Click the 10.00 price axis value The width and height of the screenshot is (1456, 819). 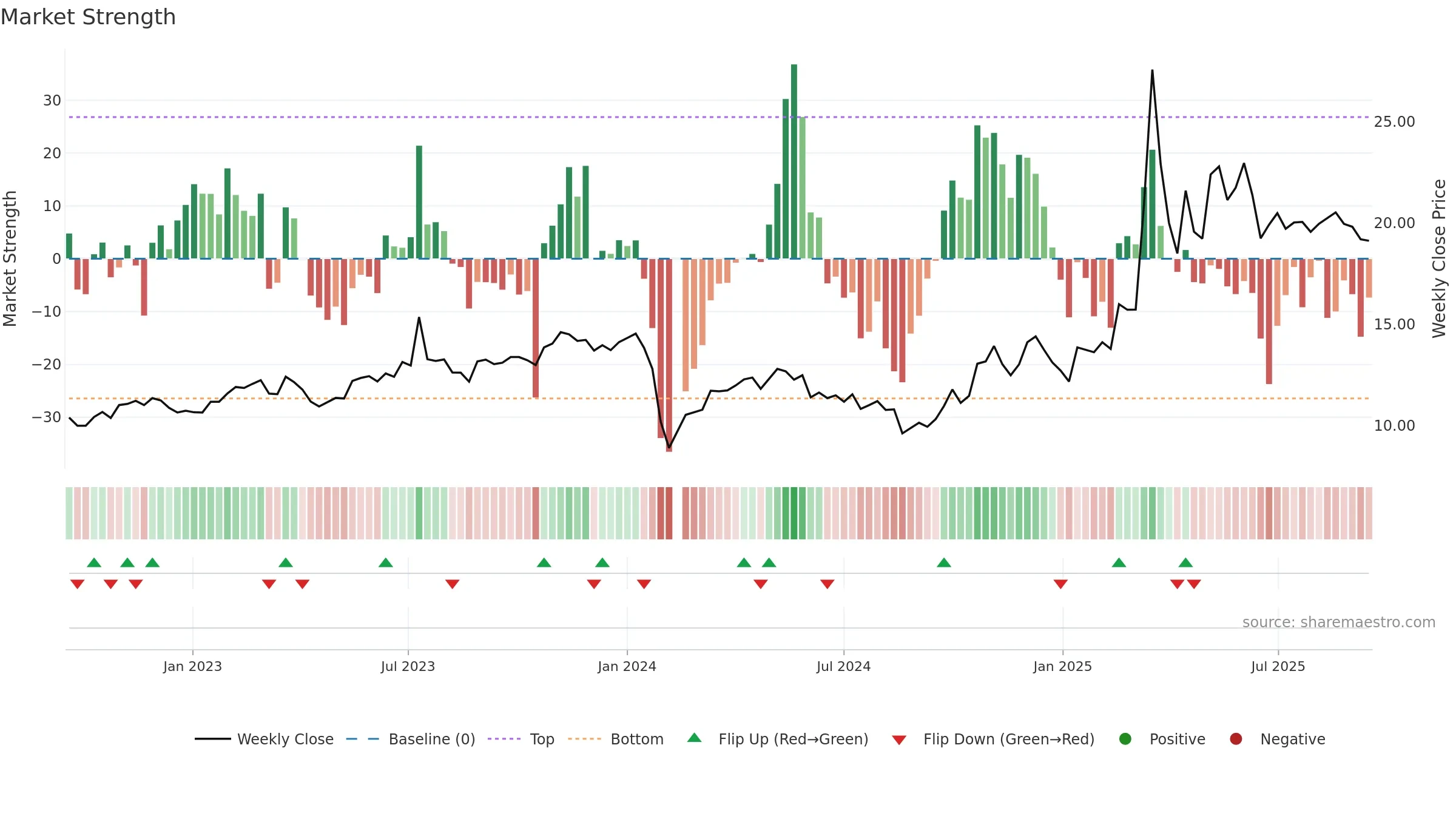click(x=1394, y=426)
